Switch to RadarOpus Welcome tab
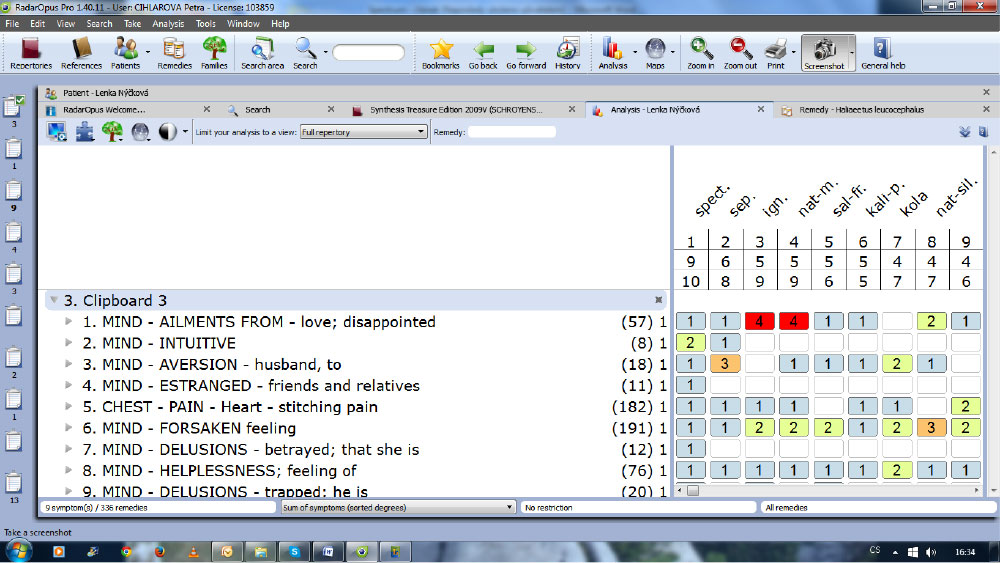 click(104, 110)
